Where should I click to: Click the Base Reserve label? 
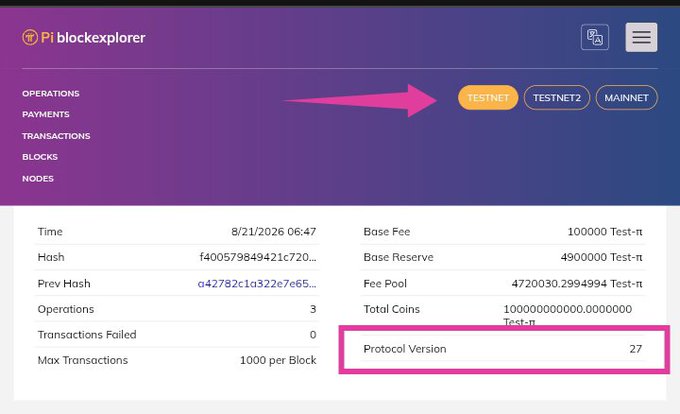tap(398, 257)
